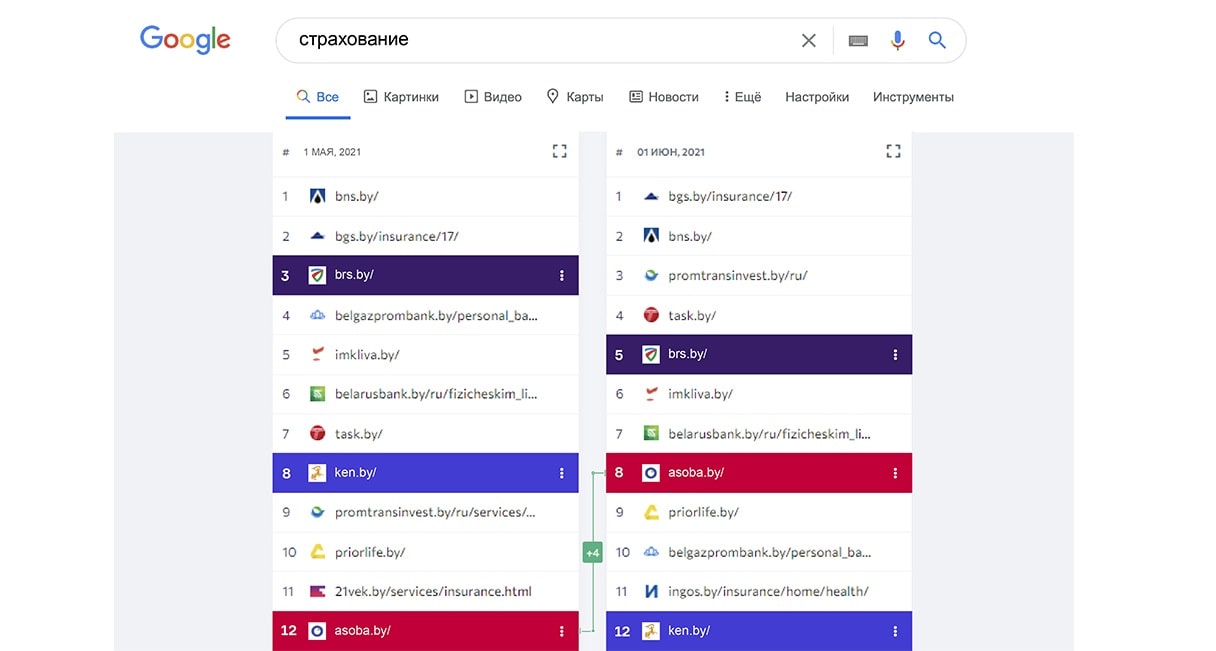Click the imkliva.by favicon in May column
The image size is (1216, 651).
click(x=317, y=354)
